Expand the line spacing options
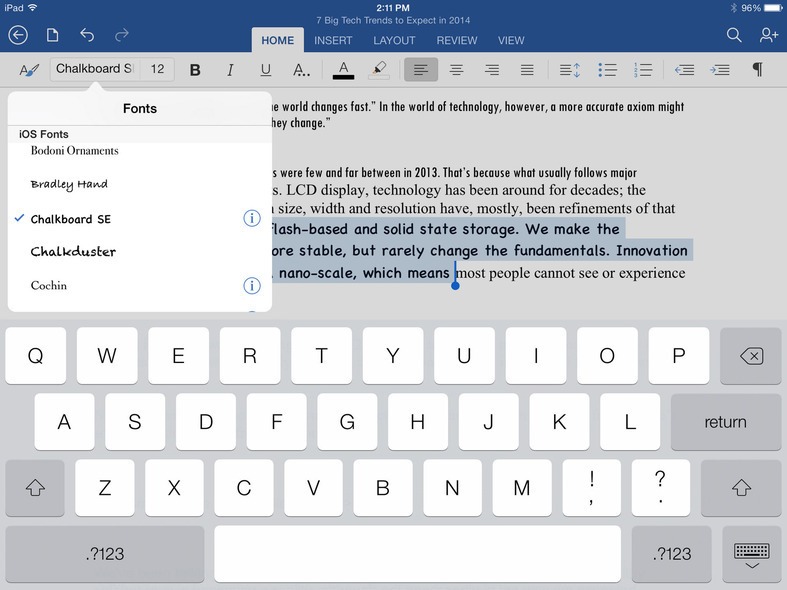The height and width of the screenshot is (590, 787). (569, 70)
